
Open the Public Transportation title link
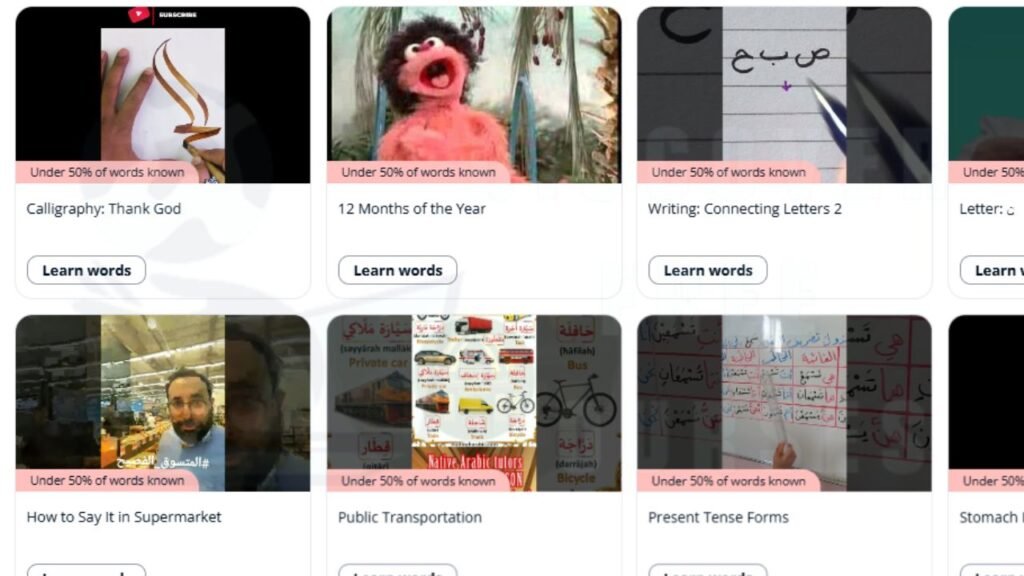point(409,517)
